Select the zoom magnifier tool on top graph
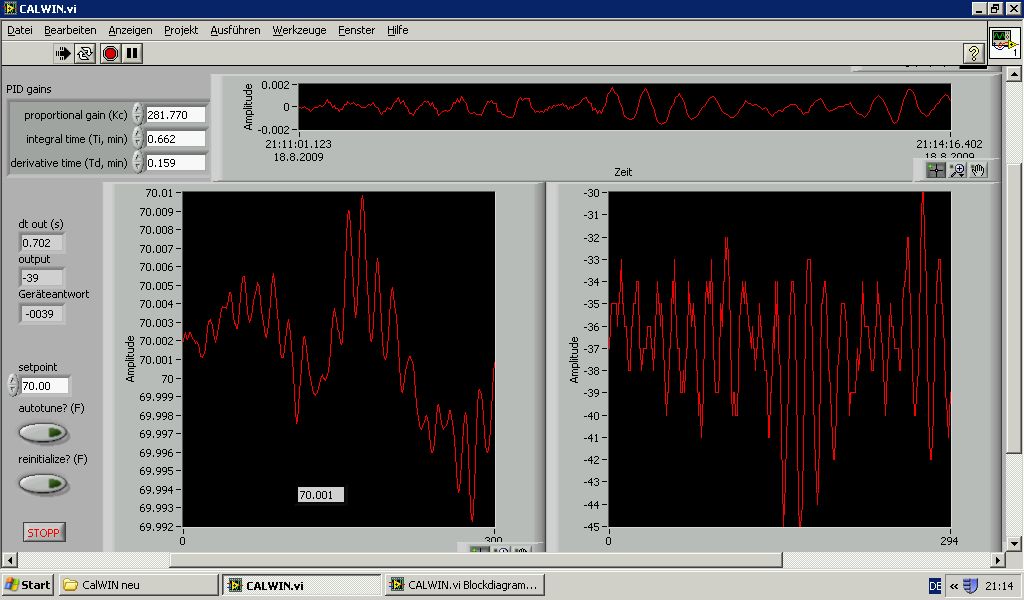The image size is (1024, 600). coord(957,170)
